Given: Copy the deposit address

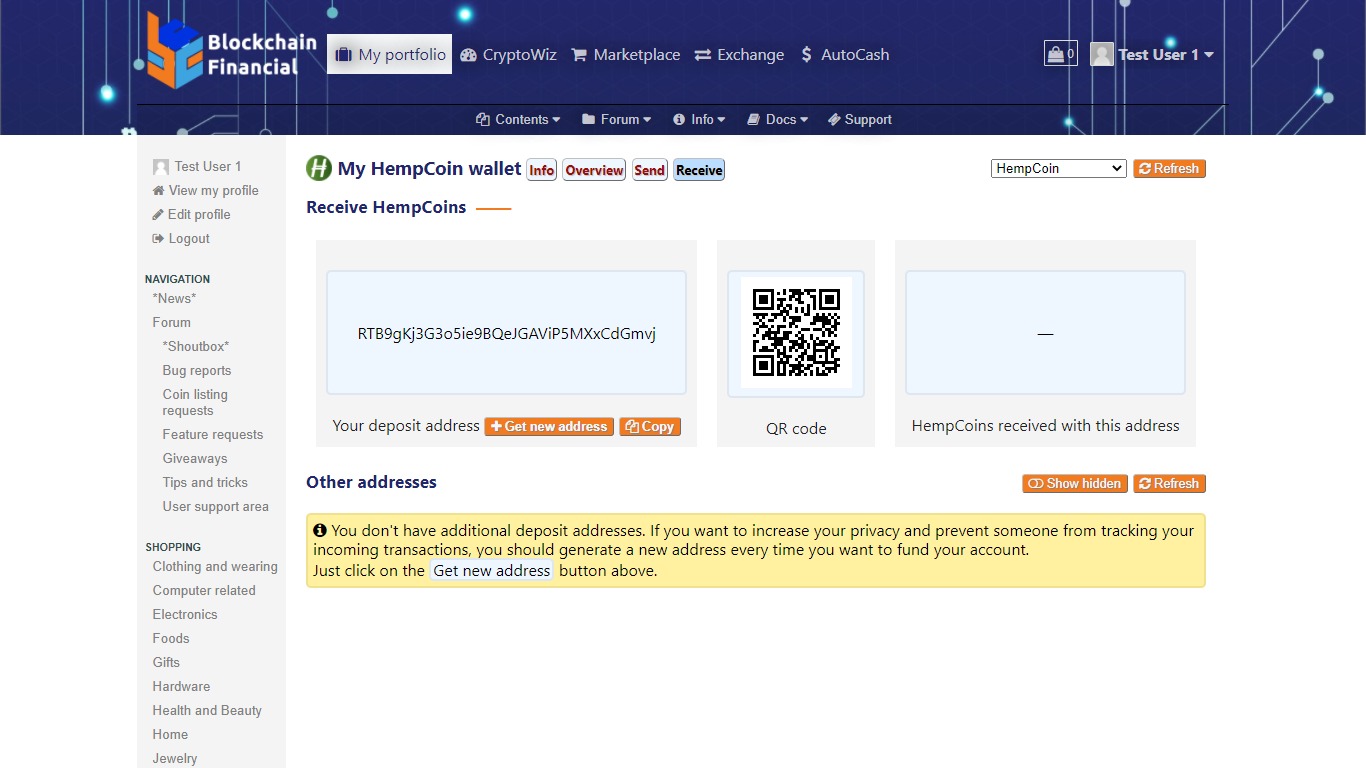Looking at the screenshot, I should 650,427.
